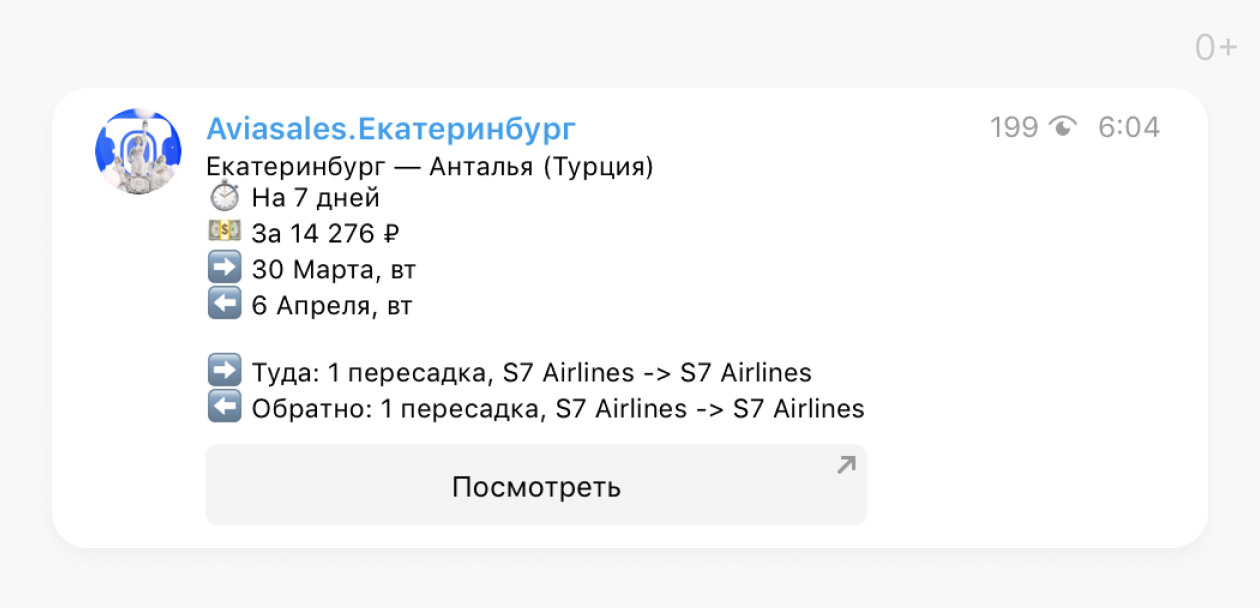Click the left arrow emoji by 6 Апреля
Viewport: 1260px width, 608px height.
(x=224, y=304)
